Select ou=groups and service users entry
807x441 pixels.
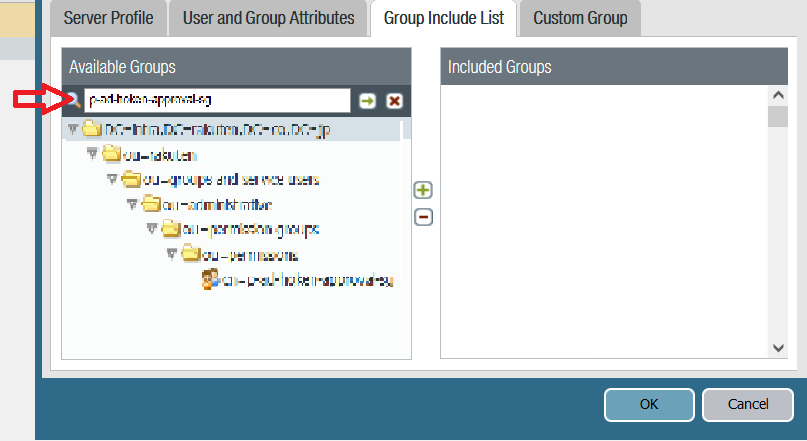point(232,180)
